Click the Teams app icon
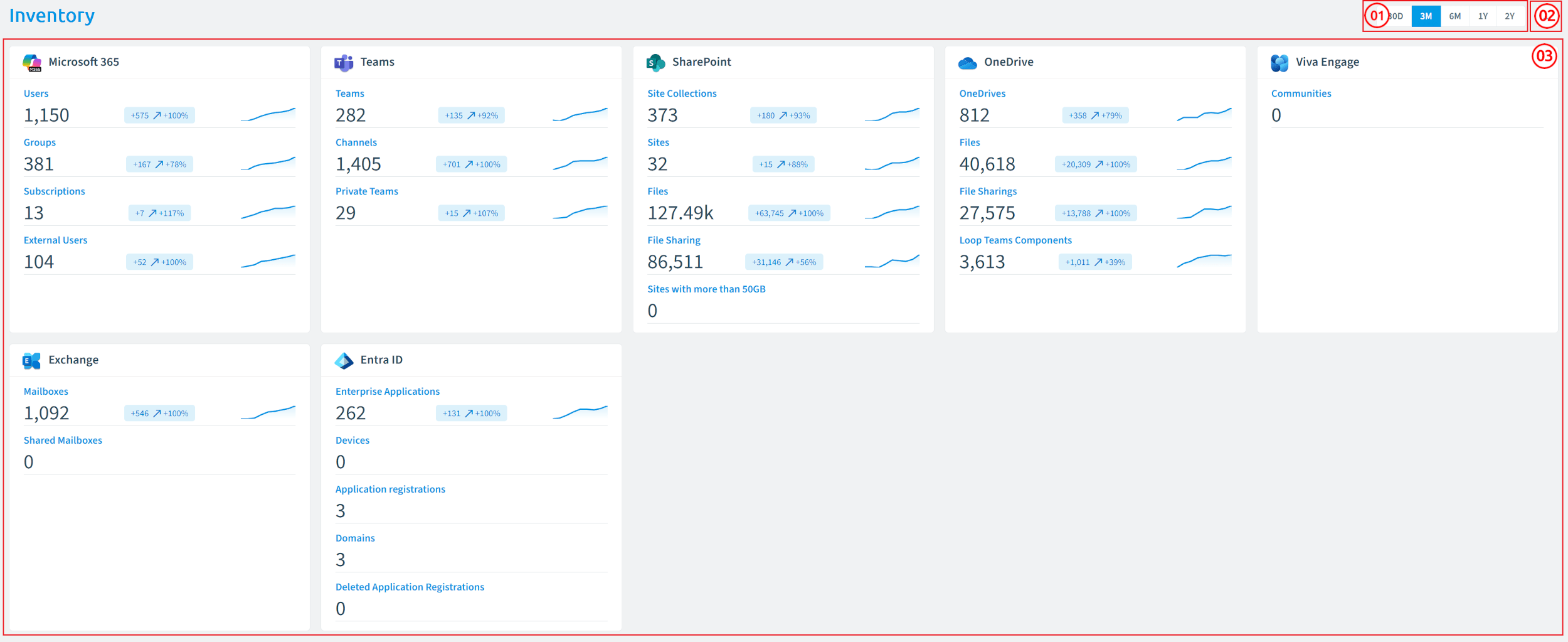The width and height of the screenshot is (1568, 642). 344,63
